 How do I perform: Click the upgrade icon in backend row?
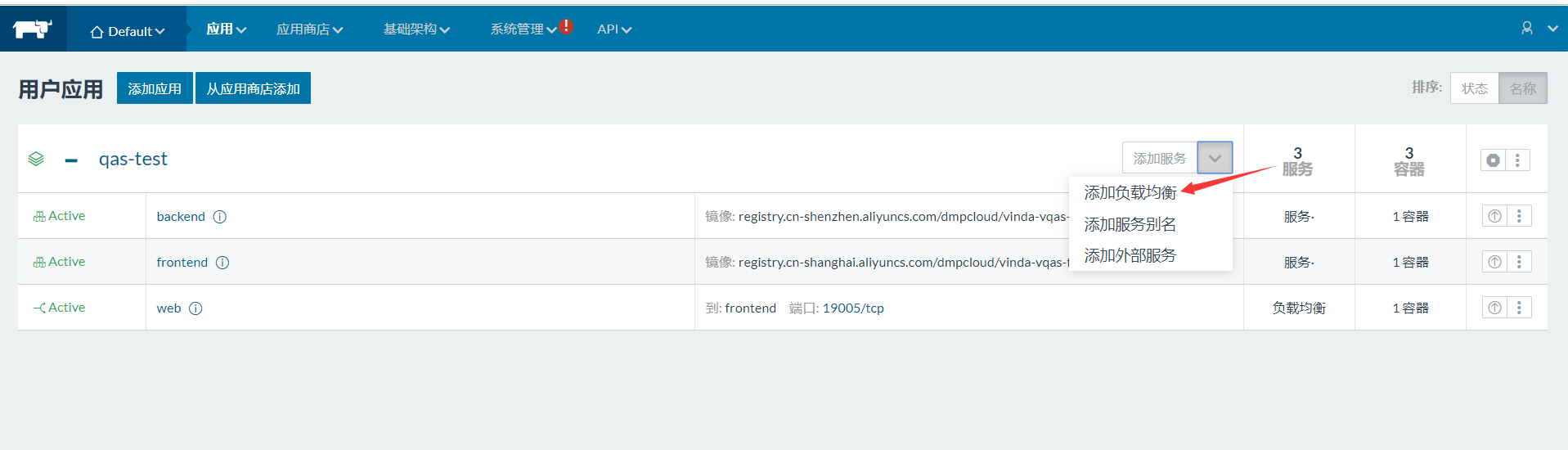(1494, 216)
